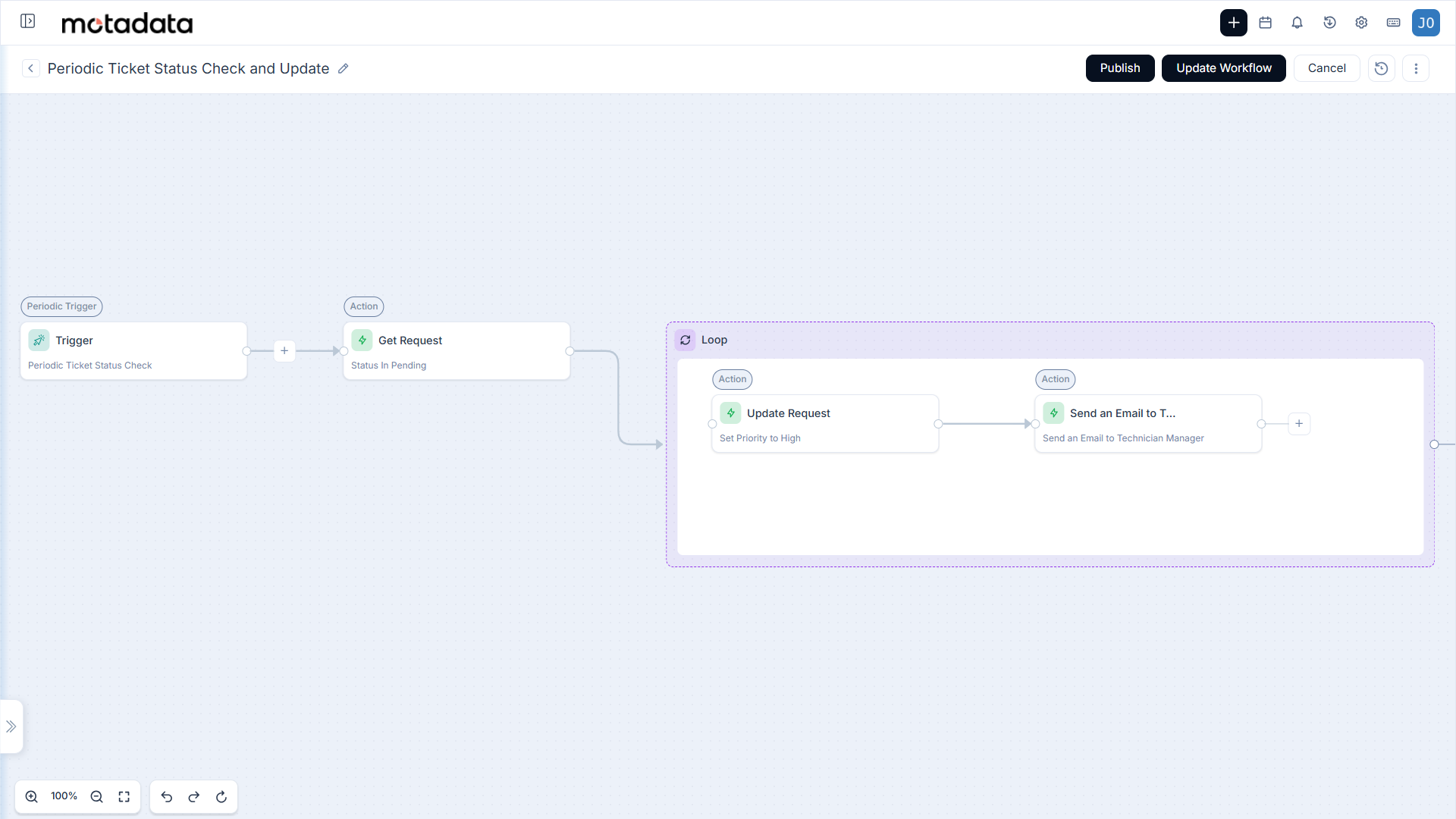Viewport: 1456px width, 819px height.
Task: Add node after Trigger with plus
Action: point(284,351)
